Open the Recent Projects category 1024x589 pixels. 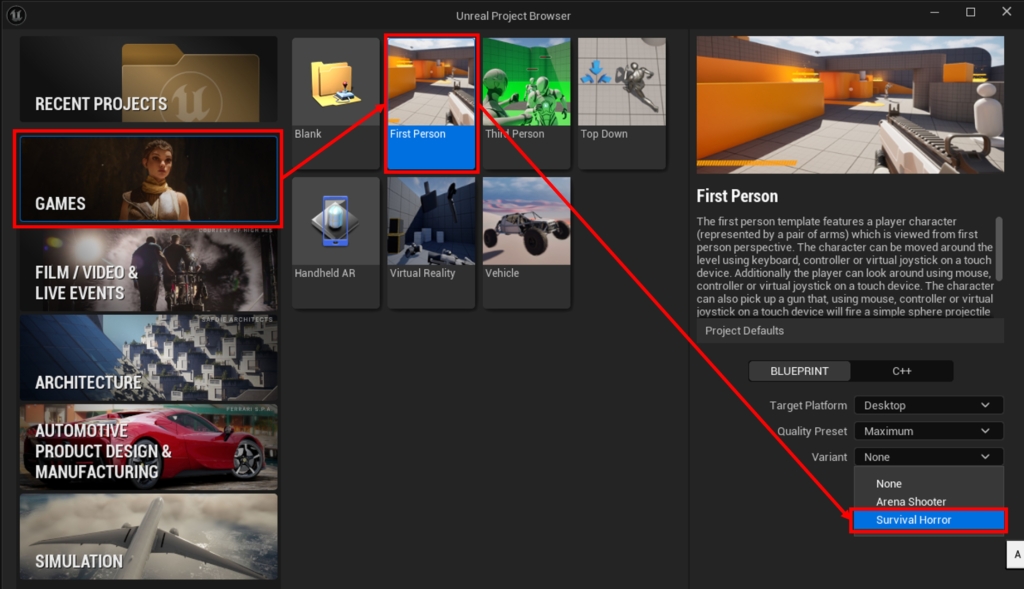tap(148, 79)
